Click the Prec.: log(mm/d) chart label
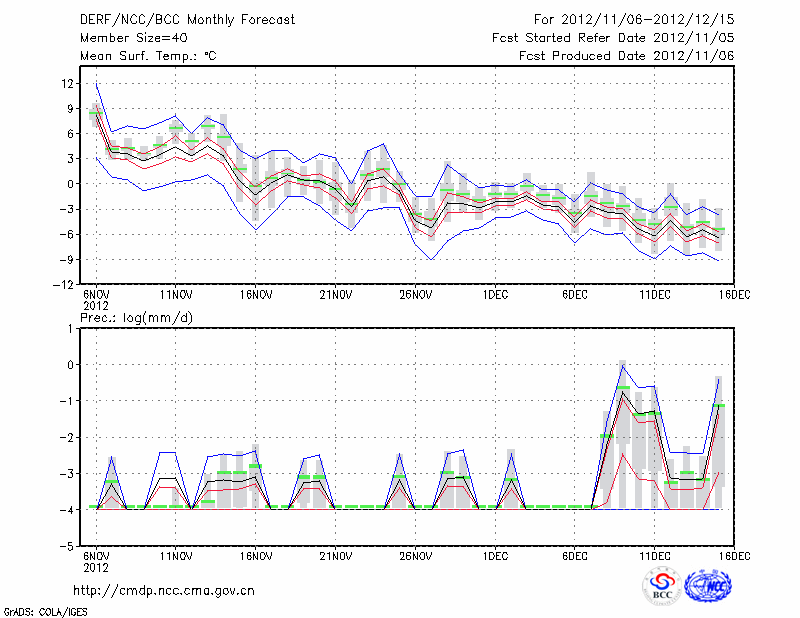 (x=140, y=318)
